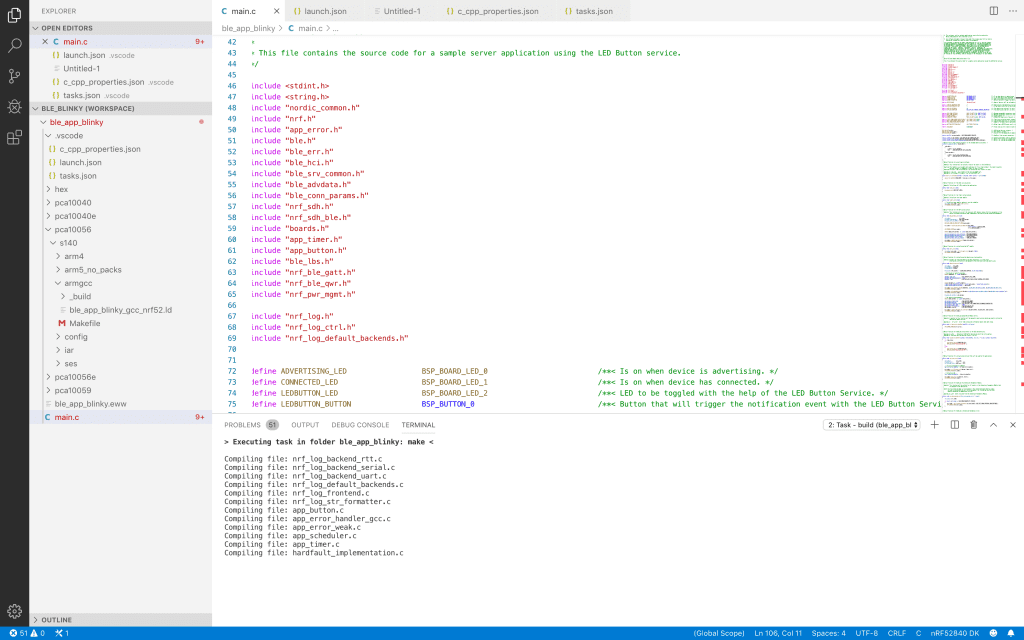Select Untitled-1 in Open Editors
This screenshot has height=640, width=1024.
tap(82, 69)
